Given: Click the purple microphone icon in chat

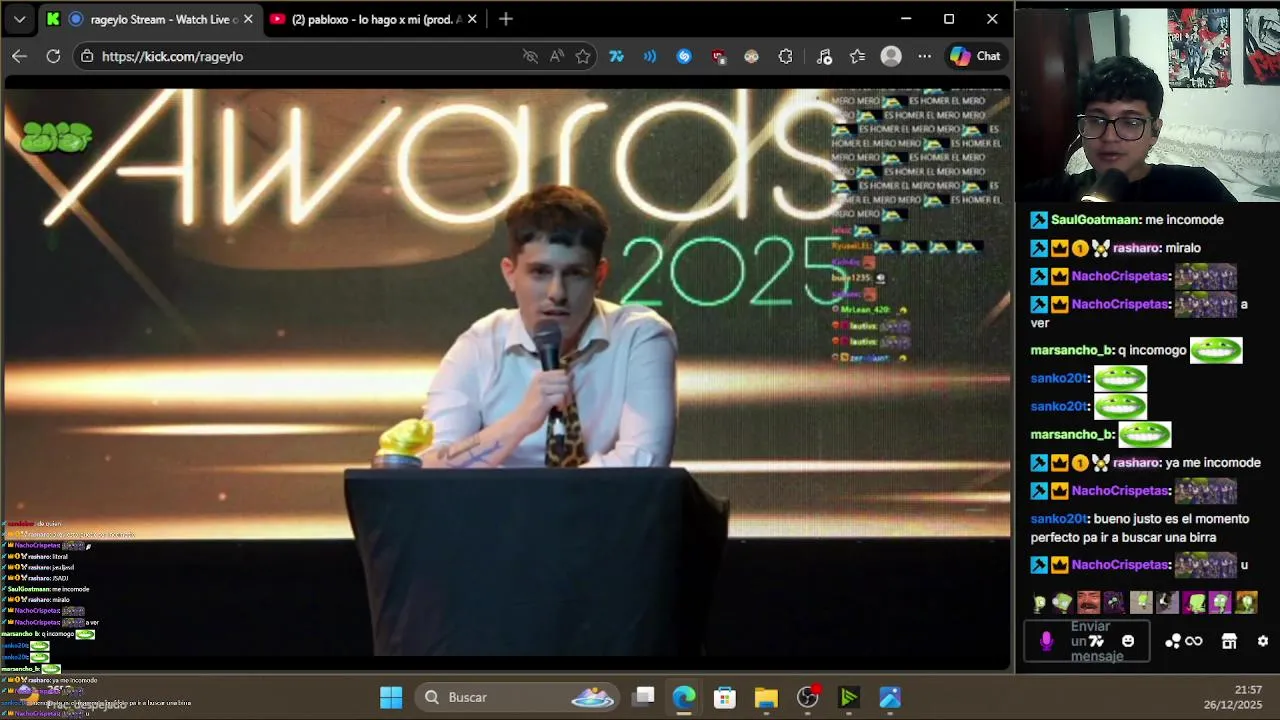Looking at the screenshot, I should [x=1046, y=641].
